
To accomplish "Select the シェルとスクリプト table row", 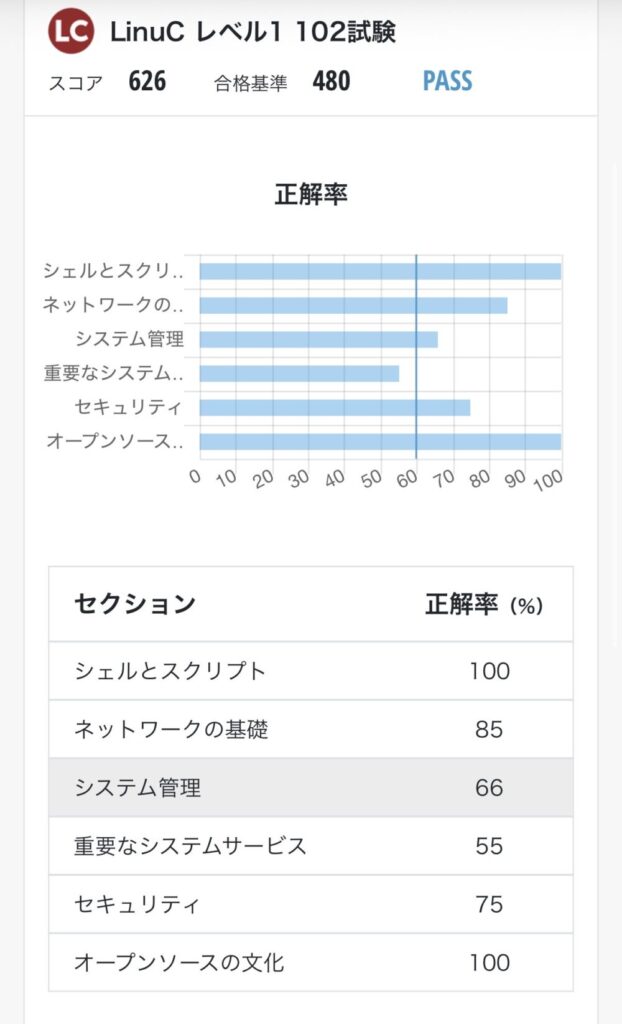I will [x=310, y=670].
